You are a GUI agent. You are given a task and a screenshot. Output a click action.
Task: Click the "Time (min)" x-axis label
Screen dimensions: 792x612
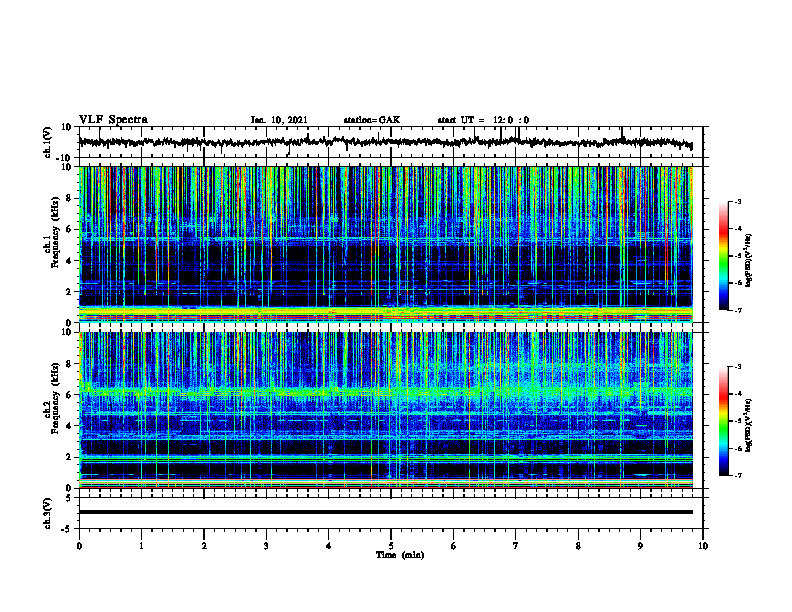pos(400,555)
